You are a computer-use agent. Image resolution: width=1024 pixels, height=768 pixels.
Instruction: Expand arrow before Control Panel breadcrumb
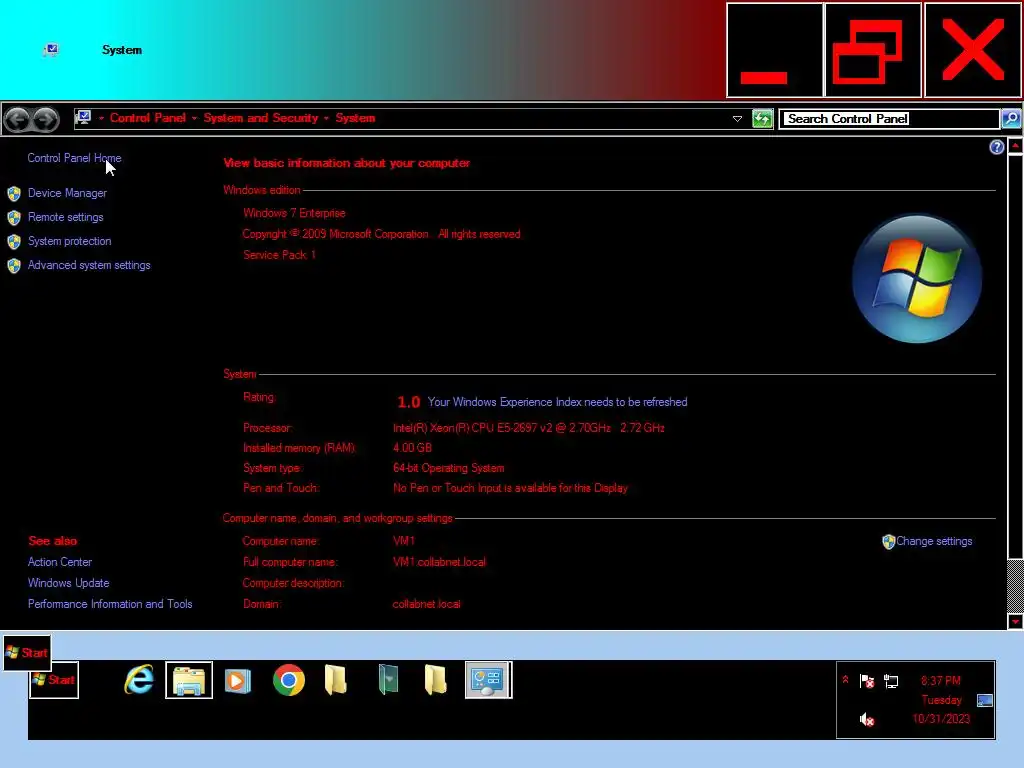pyautogui.click(x=101, y=119)
